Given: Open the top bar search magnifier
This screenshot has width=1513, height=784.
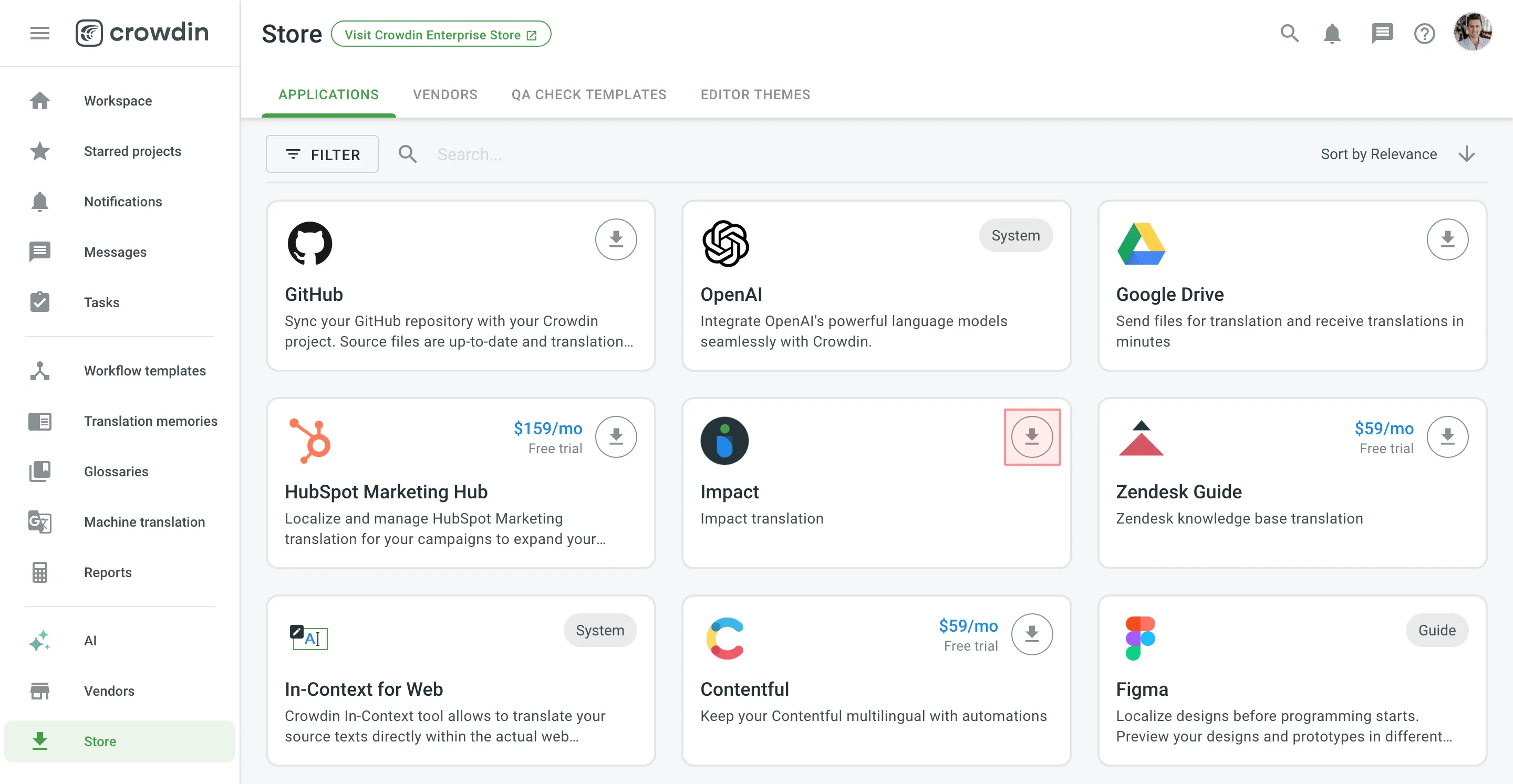Looking at the screenshot, I should [1289, 34].
